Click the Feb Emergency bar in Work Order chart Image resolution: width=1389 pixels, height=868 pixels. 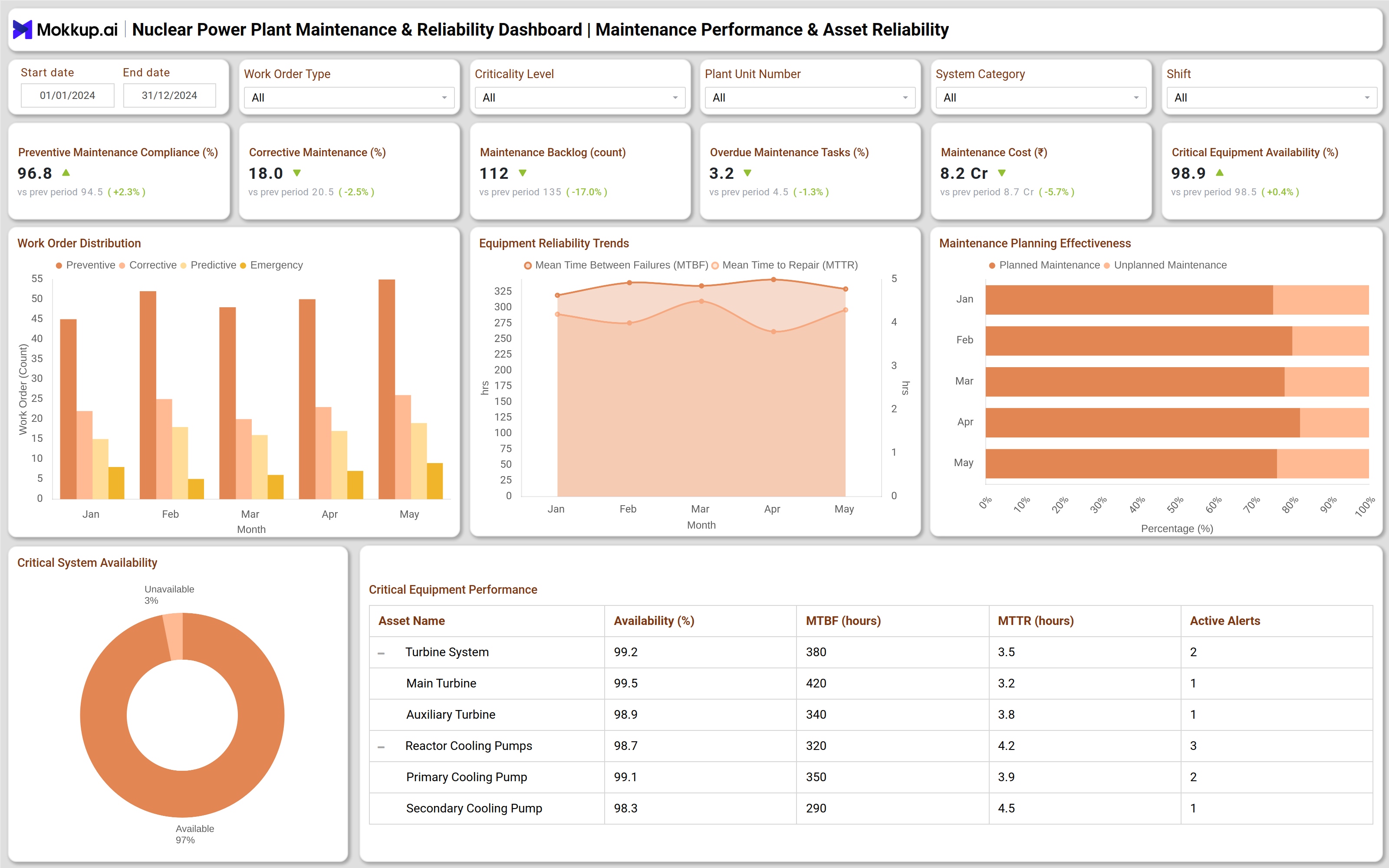[x=196, y=489]
